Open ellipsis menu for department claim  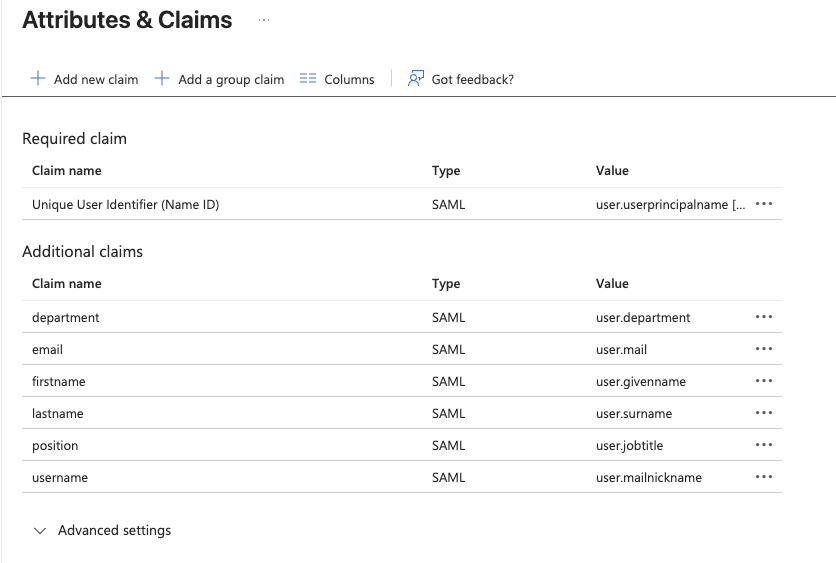pos(764,317)
